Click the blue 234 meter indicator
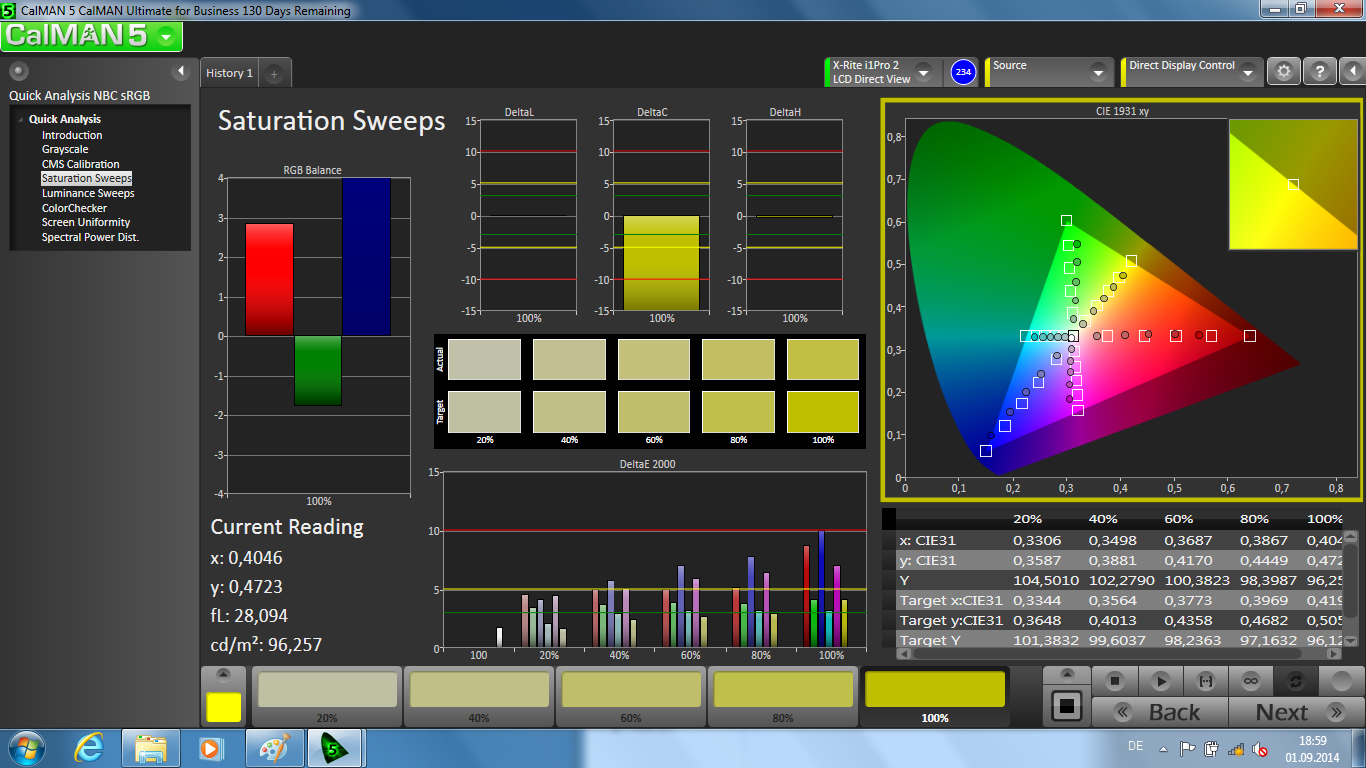 click(x=963, y=72)
